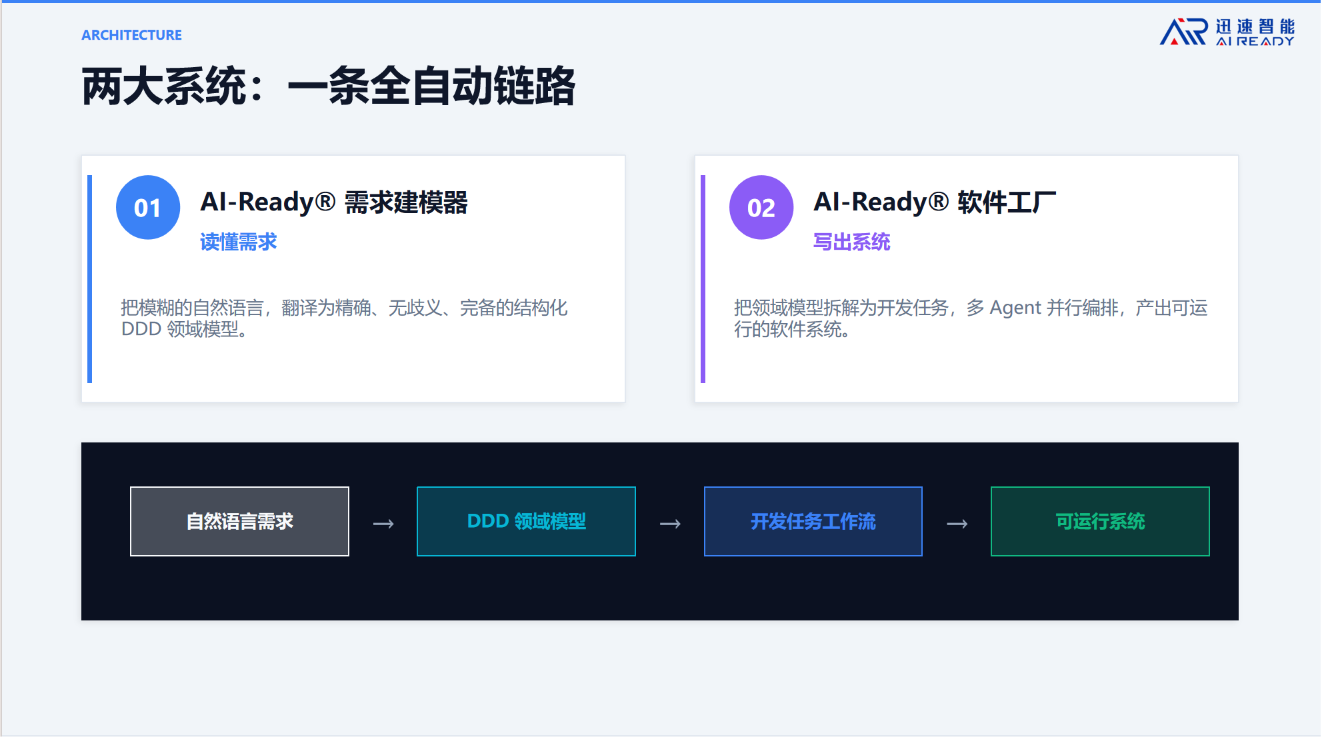
Task: Click the purple subtitle 写出系统
Action: 852,242
